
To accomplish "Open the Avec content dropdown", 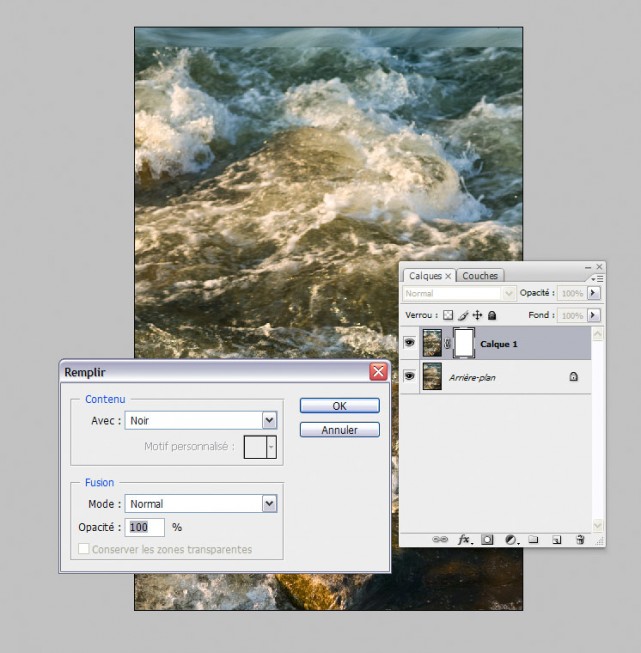I will click(x=269, y=420).
